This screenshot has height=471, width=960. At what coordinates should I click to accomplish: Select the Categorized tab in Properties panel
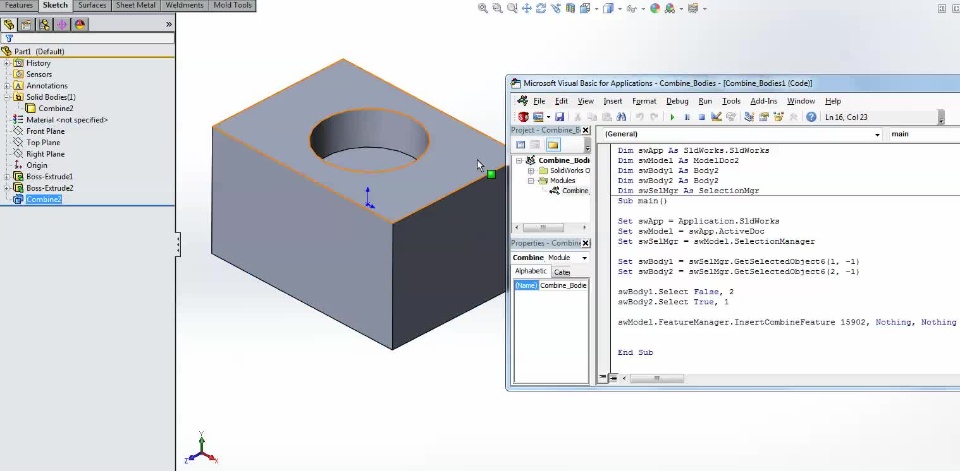point(561,272)
